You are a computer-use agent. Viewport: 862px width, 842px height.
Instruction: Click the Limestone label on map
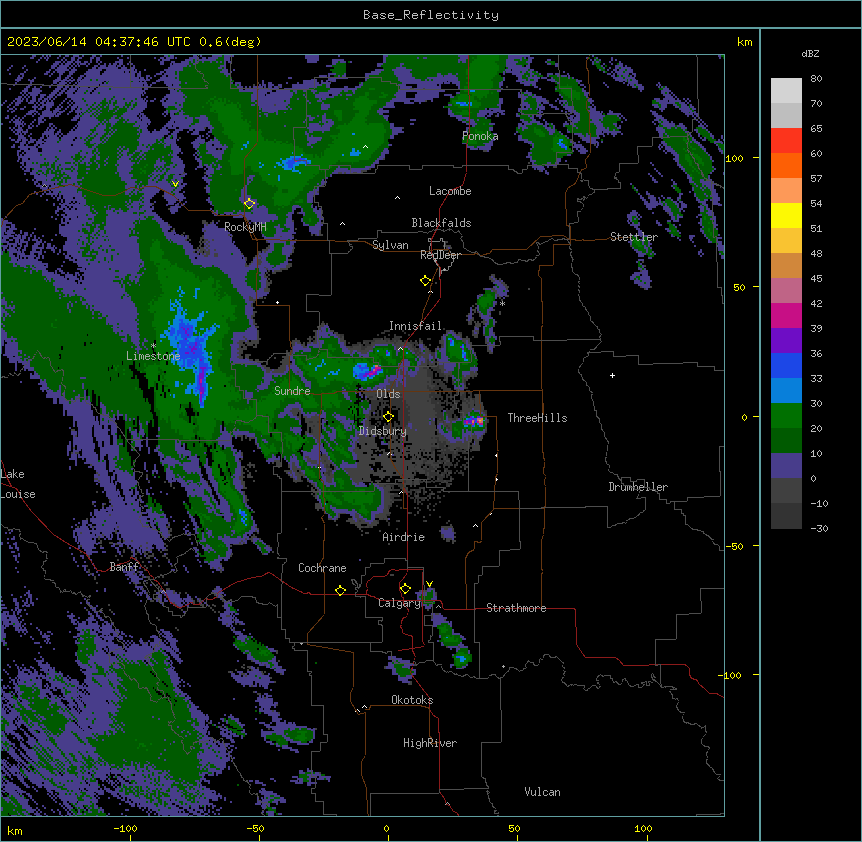(x=153, y=356)
